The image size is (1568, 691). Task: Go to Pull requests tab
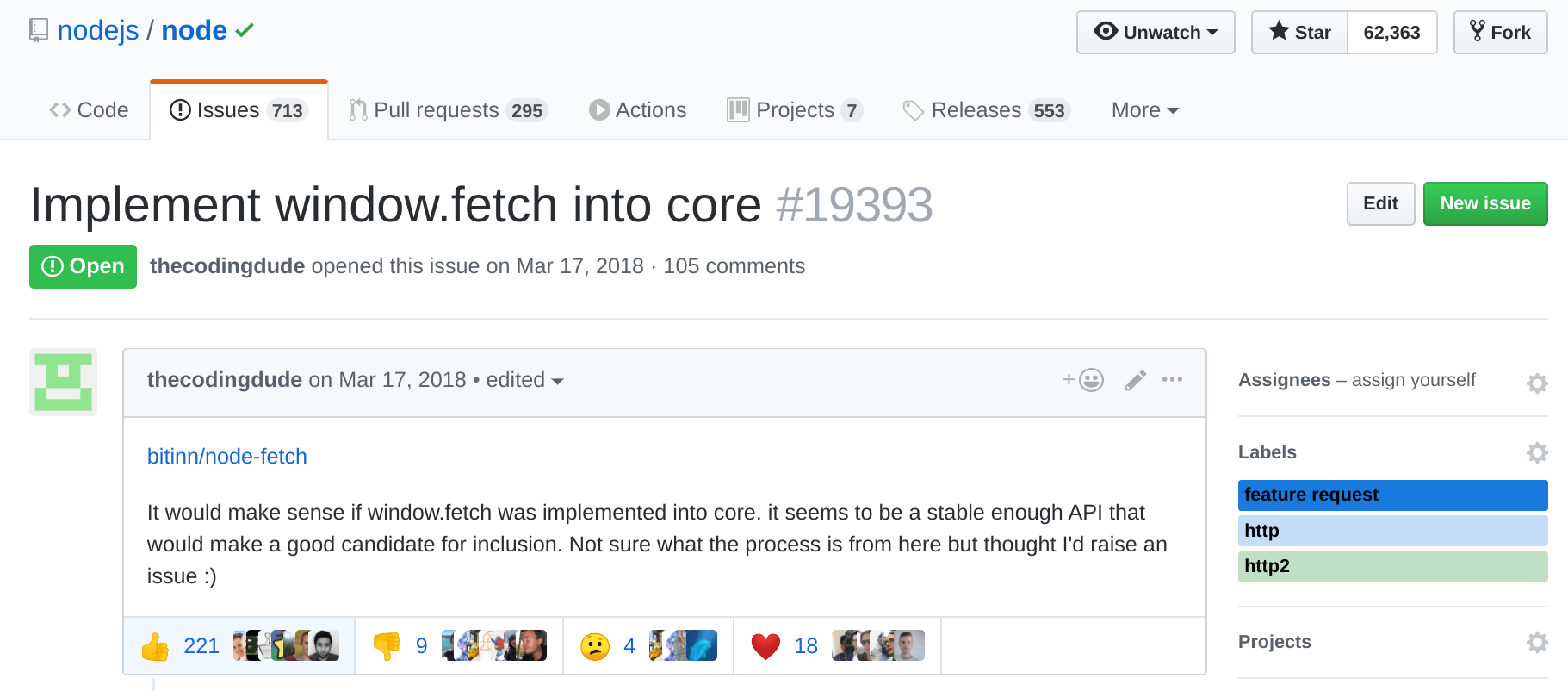(x=448, y=110)
